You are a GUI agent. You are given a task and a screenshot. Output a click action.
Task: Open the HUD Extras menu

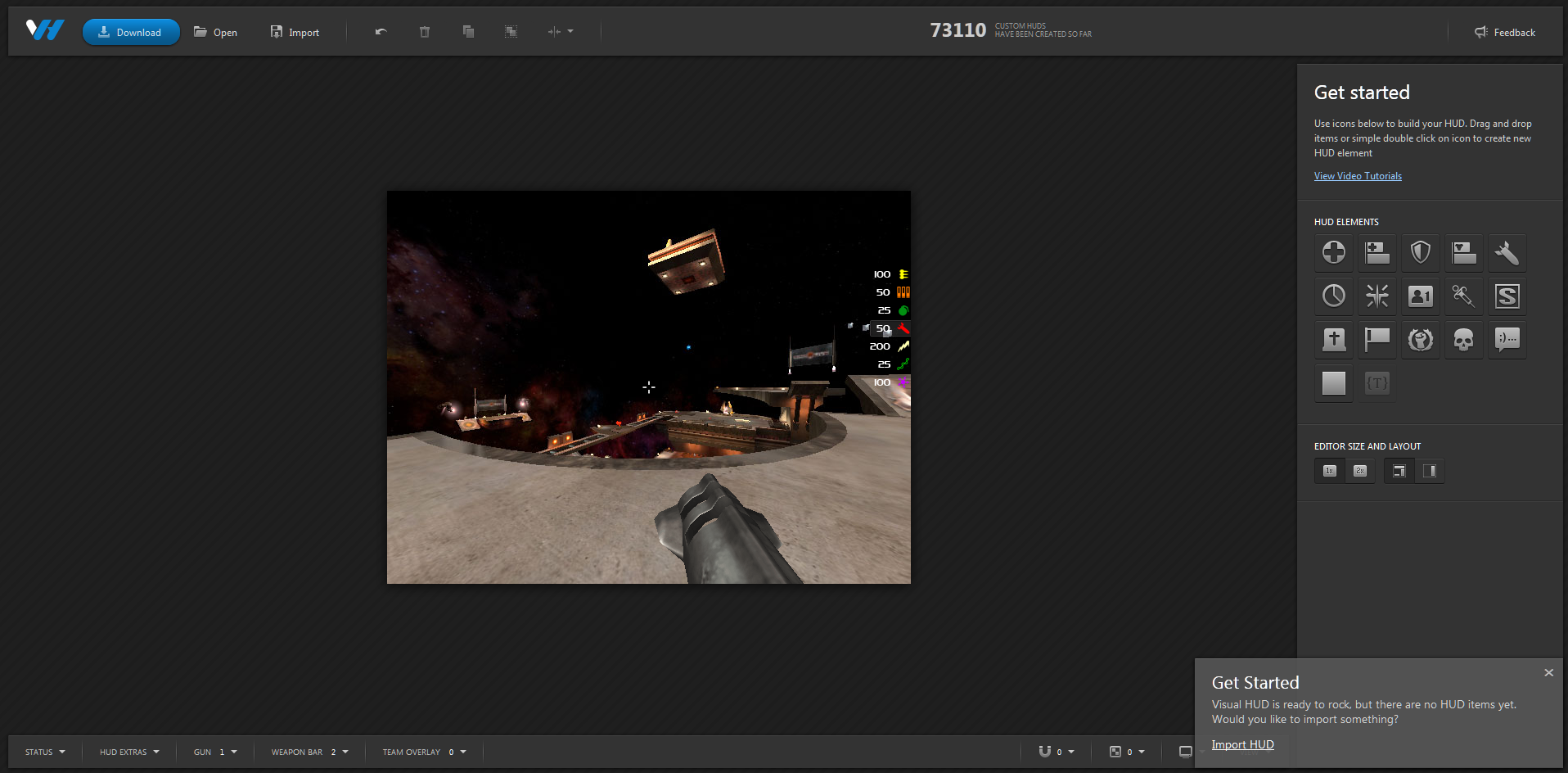(129, 752)
